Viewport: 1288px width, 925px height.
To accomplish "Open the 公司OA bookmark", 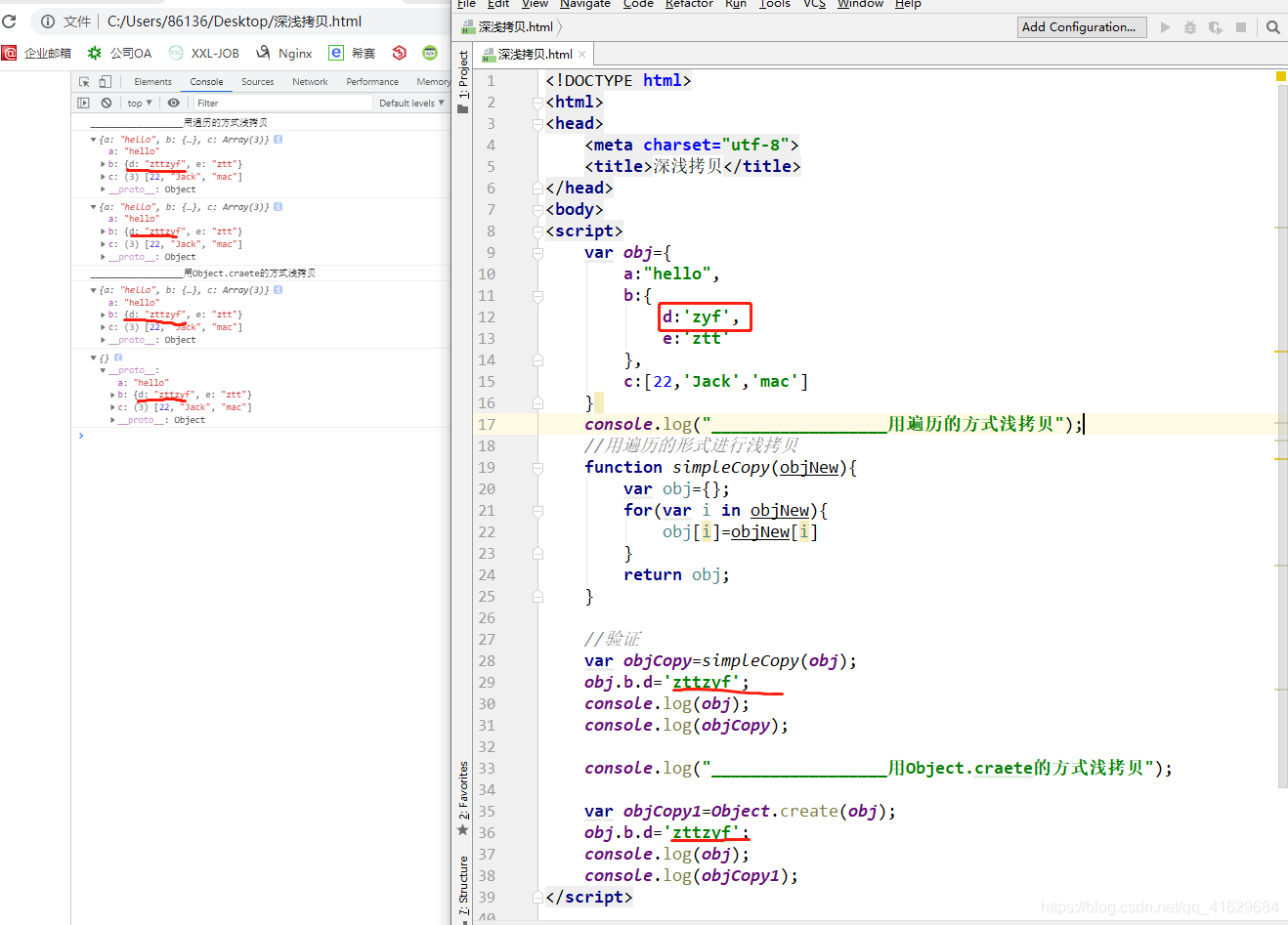I will click(x=119, y=53).
